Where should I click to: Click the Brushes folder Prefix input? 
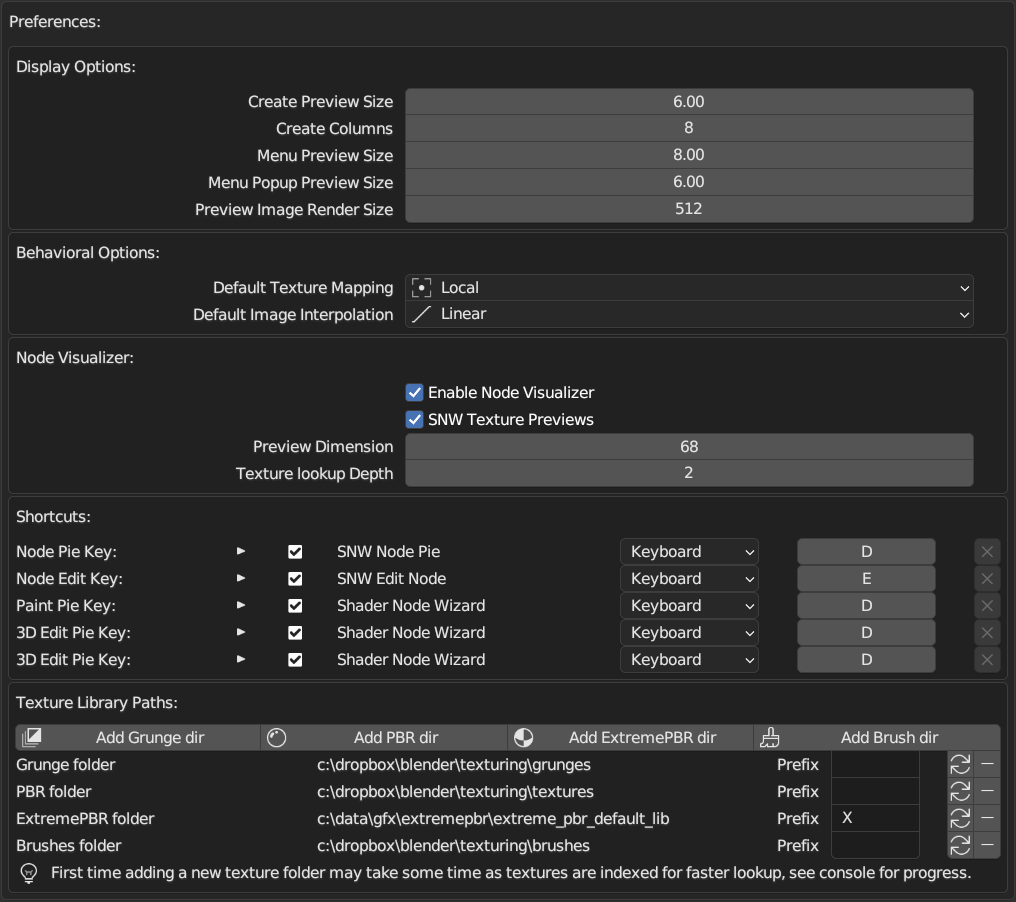[875, 846]
